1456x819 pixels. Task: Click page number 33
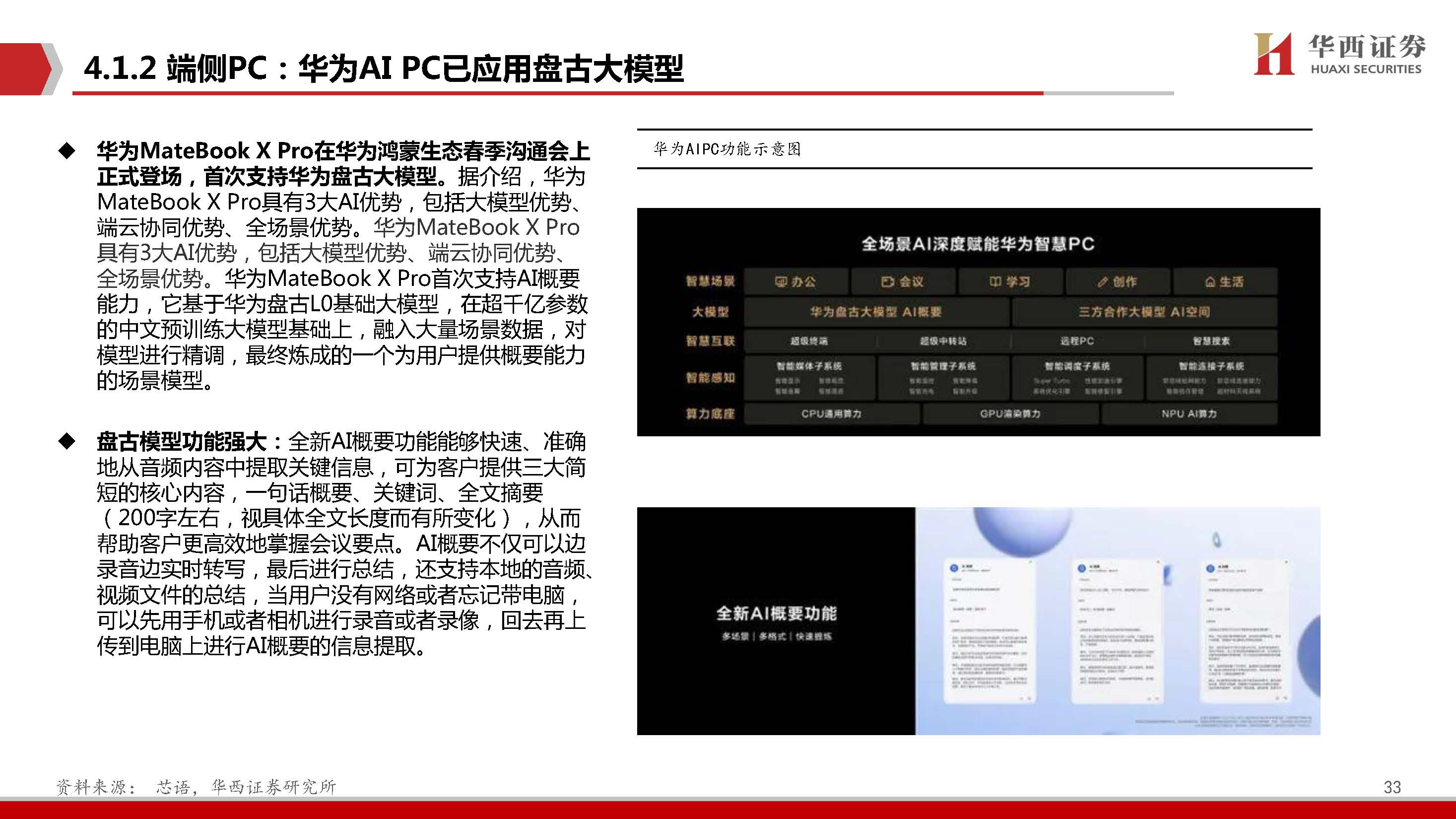[x=1391, y=787]
